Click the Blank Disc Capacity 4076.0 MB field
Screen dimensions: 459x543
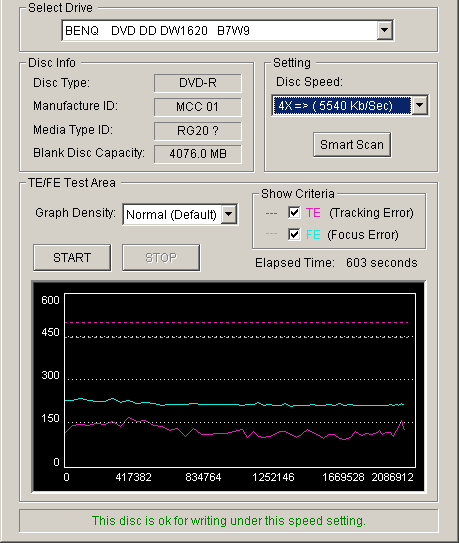pyautogui.click(x=198, y=154)
